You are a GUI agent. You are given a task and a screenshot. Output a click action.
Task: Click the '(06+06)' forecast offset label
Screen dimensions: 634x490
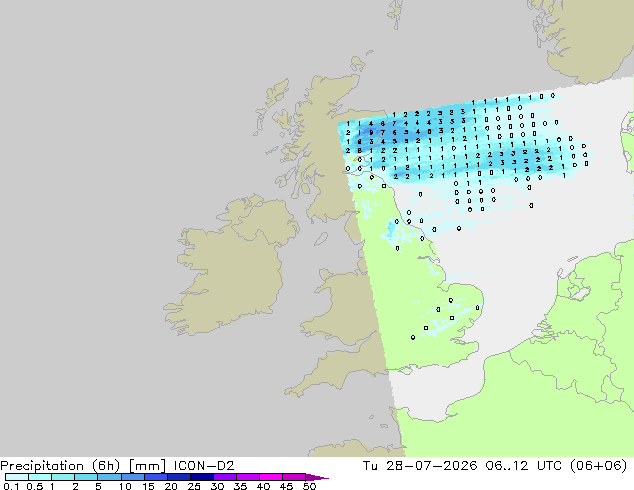598,466
